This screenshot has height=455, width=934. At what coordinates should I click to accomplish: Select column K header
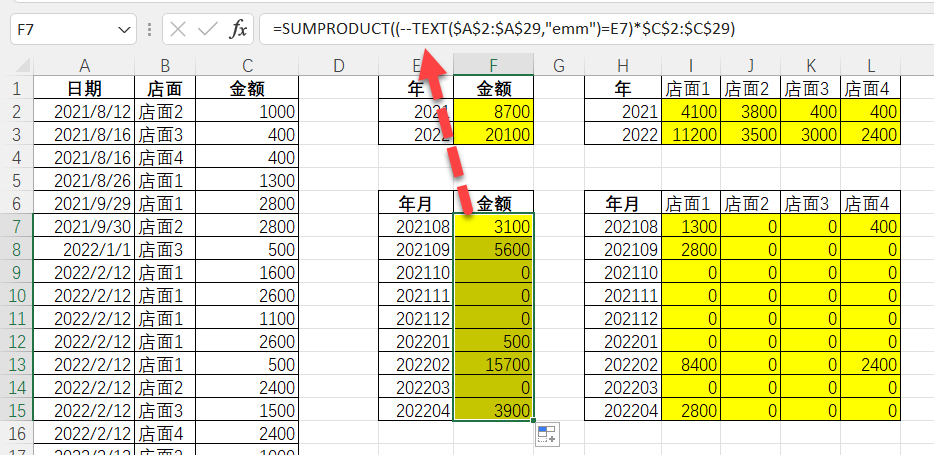pos(811,66)
